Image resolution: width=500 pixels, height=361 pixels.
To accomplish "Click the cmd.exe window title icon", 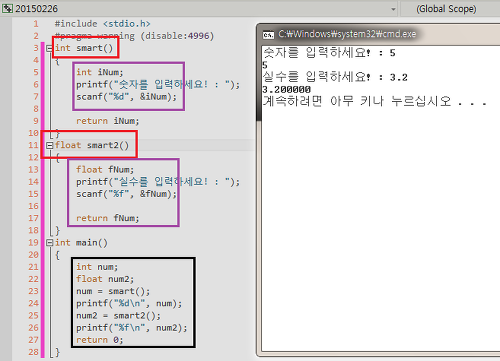I will [268, 34].
